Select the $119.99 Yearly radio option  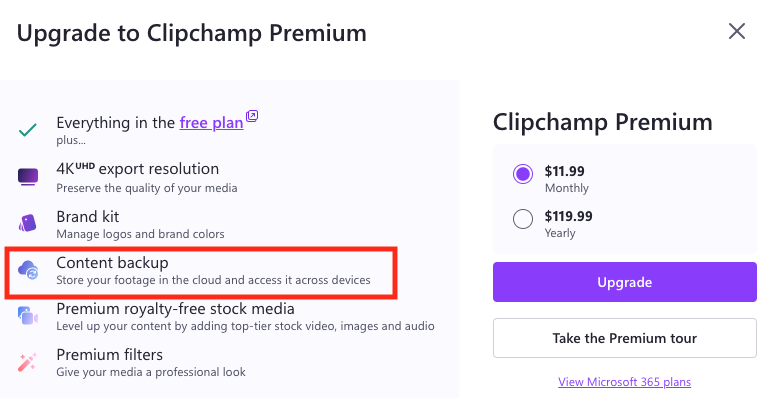523,219
